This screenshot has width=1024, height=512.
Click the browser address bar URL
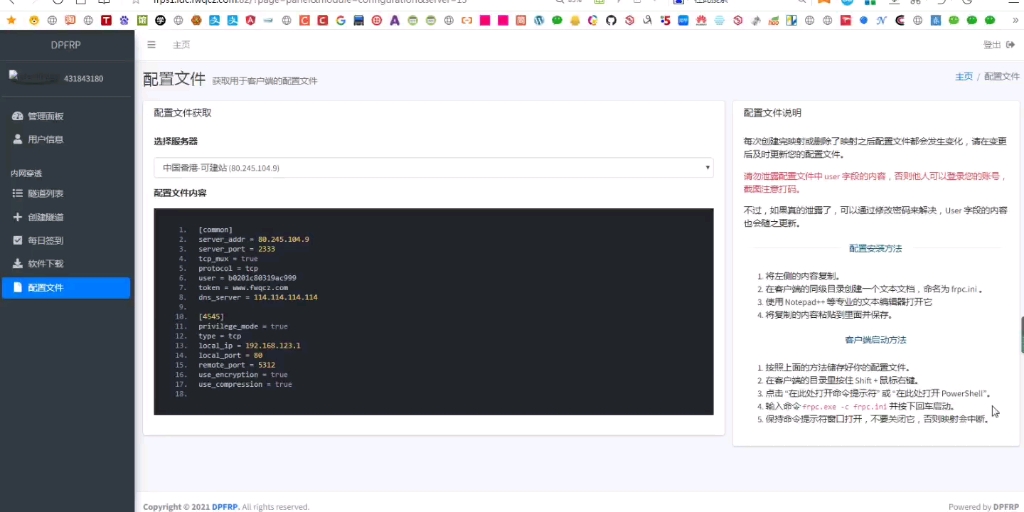pos(310,2)
